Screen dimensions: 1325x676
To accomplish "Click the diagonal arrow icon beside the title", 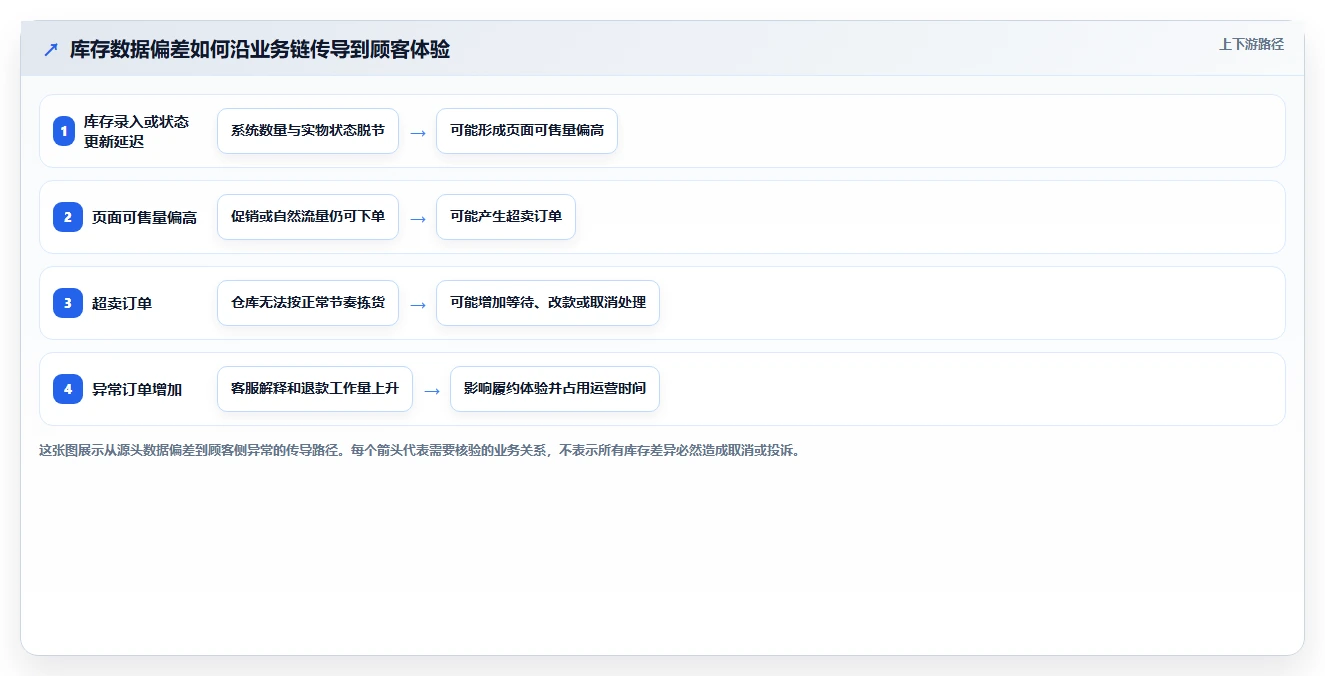I will pyautogui.click(x=51, y=50).
